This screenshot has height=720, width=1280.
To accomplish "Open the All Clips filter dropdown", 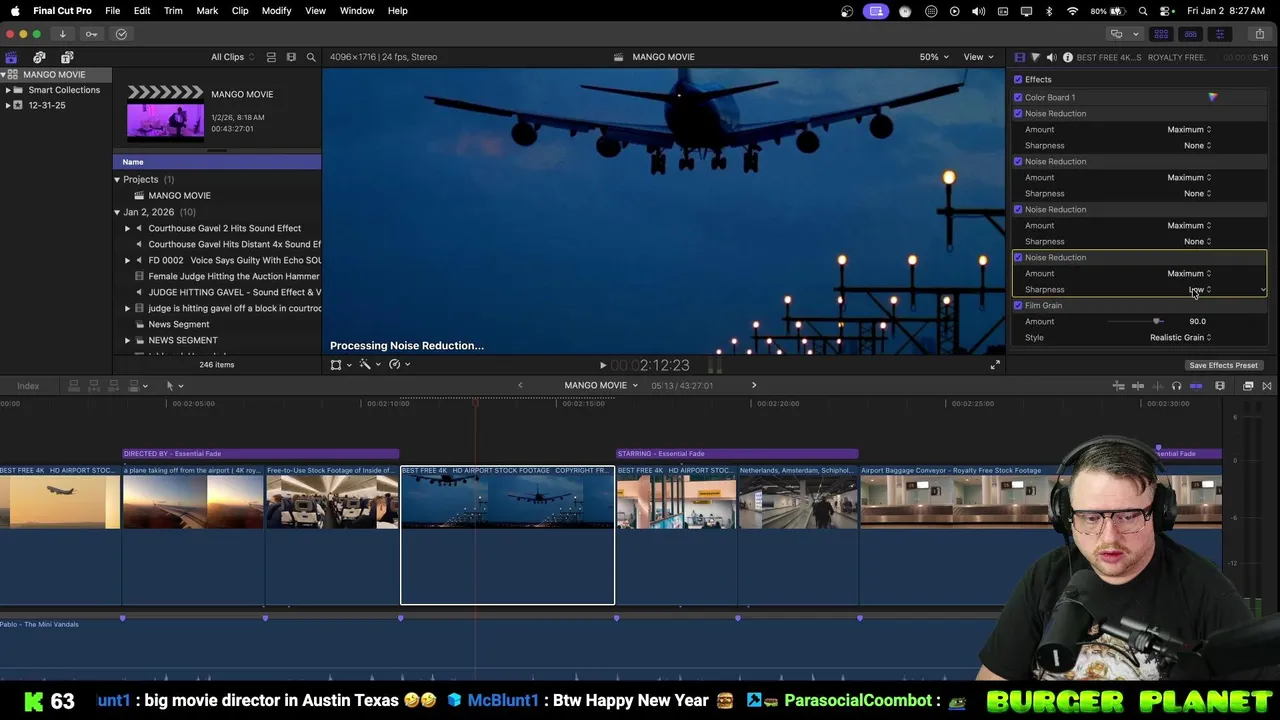I will 232,57.
